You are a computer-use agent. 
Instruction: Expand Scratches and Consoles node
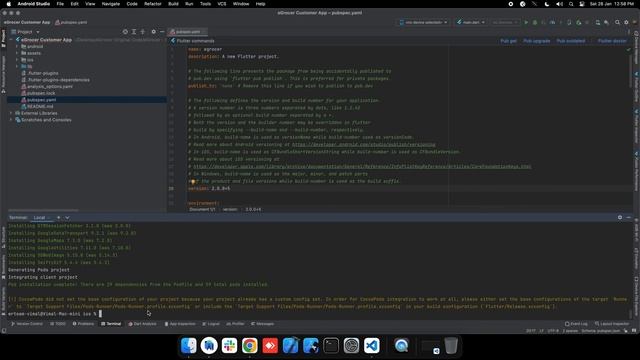tap(11, 120)
